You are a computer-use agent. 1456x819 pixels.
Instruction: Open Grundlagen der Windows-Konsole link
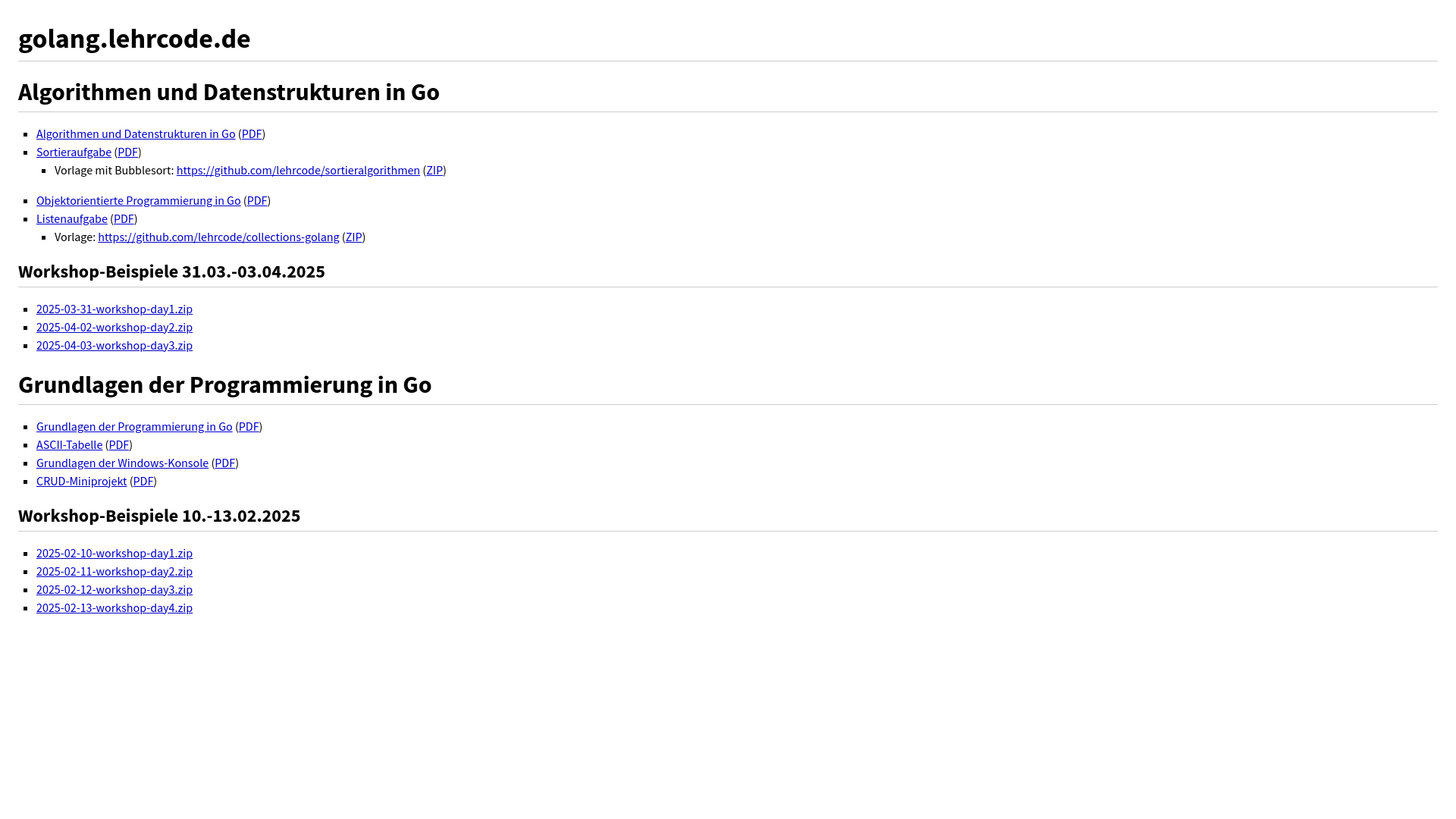[122, 463]
